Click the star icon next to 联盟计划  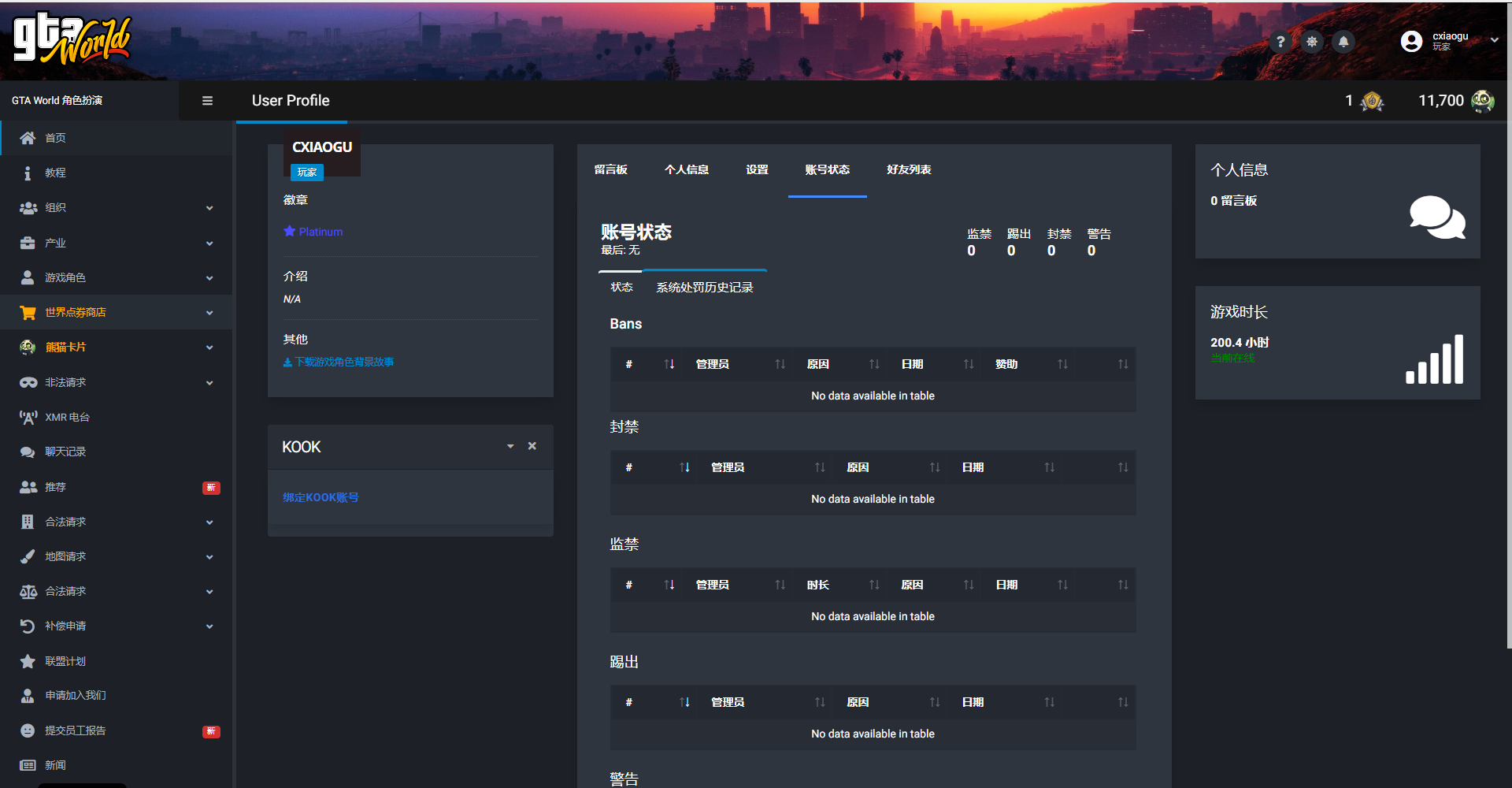point(28,661)
